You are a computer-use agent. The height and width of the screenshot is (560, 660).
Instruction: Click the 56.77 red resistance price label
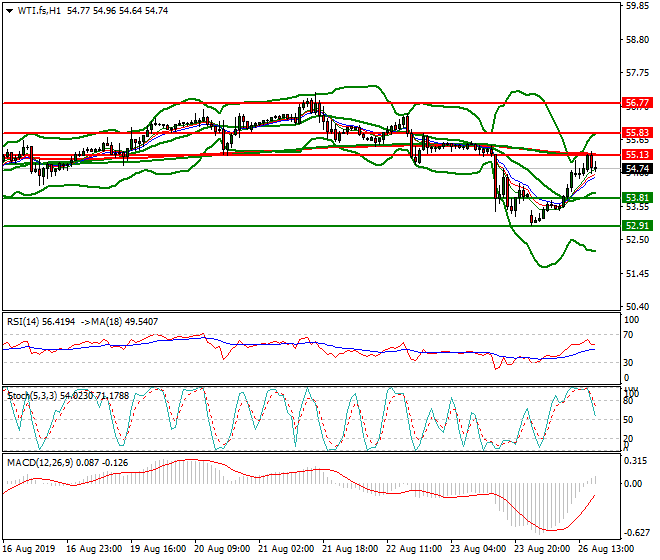pos(637,103)
